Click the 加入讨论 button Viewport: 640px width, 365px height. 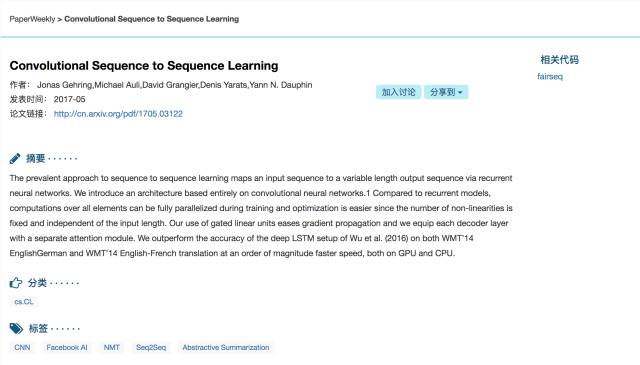(x=398, y=92)
